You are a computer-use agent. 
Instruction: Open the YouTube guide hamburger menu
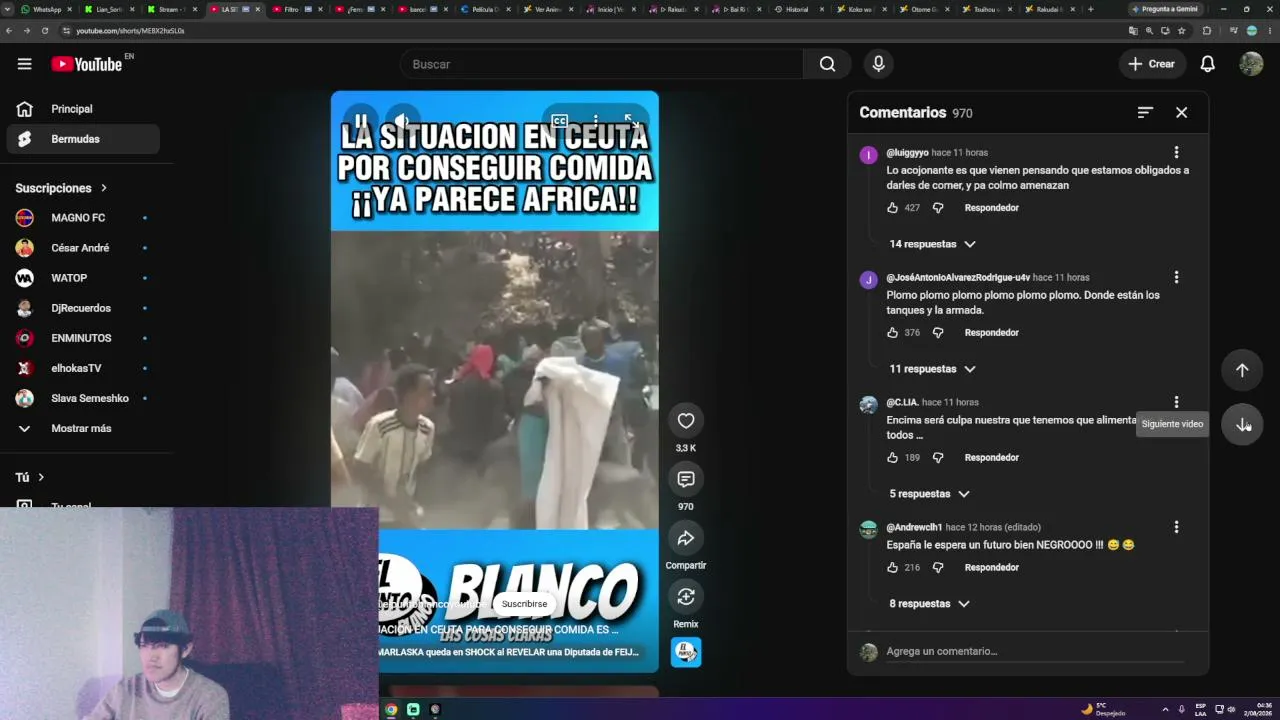tap(24, 64)
